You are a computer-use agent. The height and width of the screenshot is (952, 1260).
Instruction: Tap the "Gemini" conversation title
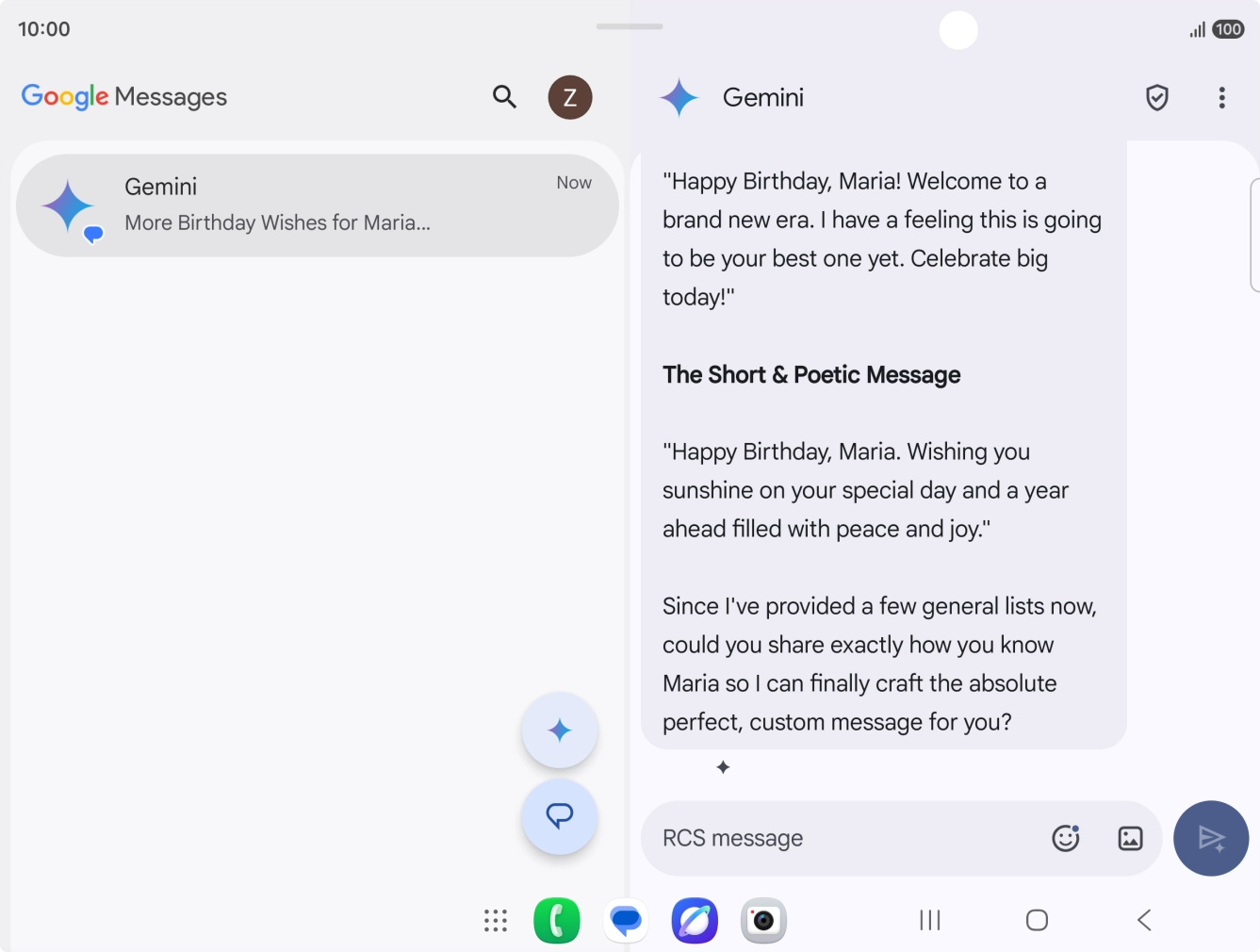(x=763, y=97)
